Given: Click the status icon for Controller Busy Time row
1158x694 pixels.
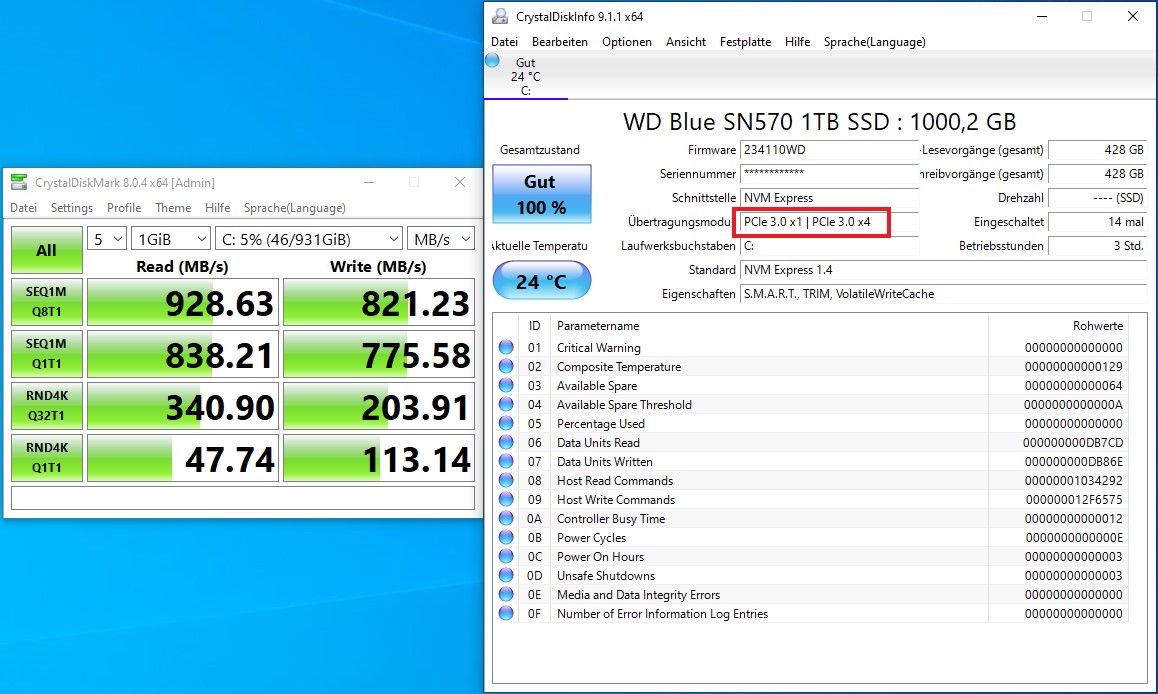Looking at the screenshot, I should click(506, 518).
